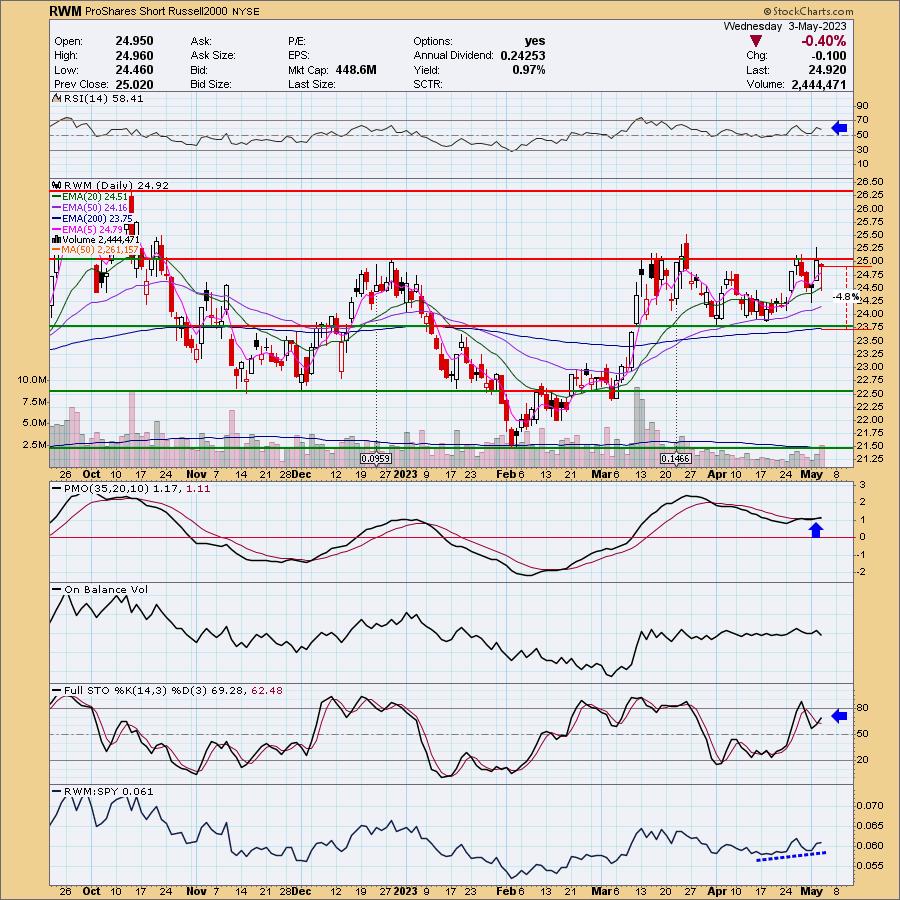Click the Last price 24.920

tap(828, 70)
